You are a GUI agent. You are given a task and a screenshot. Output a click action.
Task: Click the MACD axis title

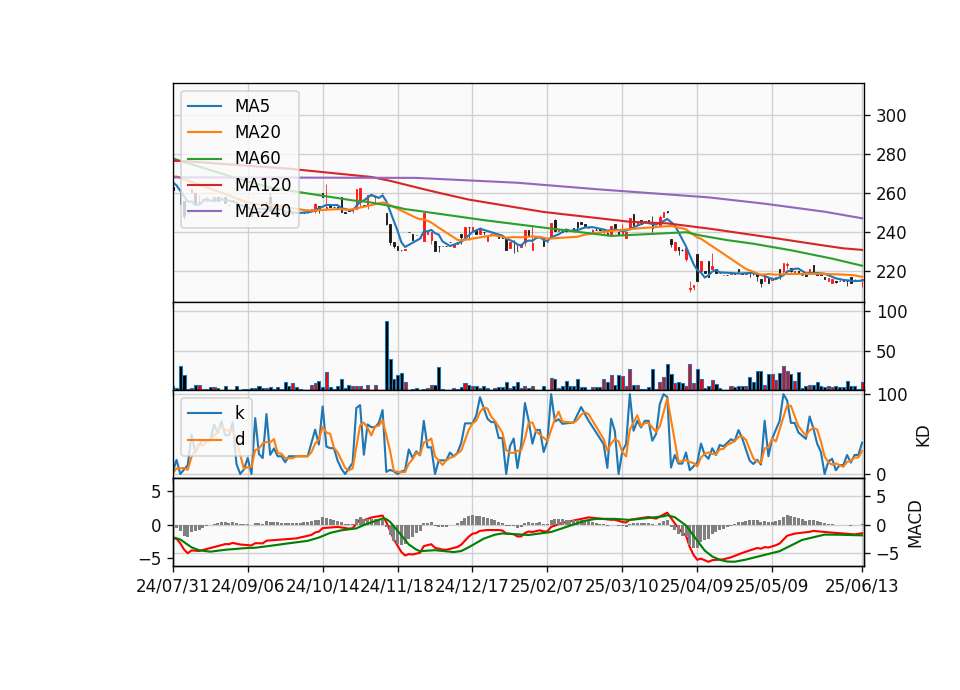tap(915, 524)
